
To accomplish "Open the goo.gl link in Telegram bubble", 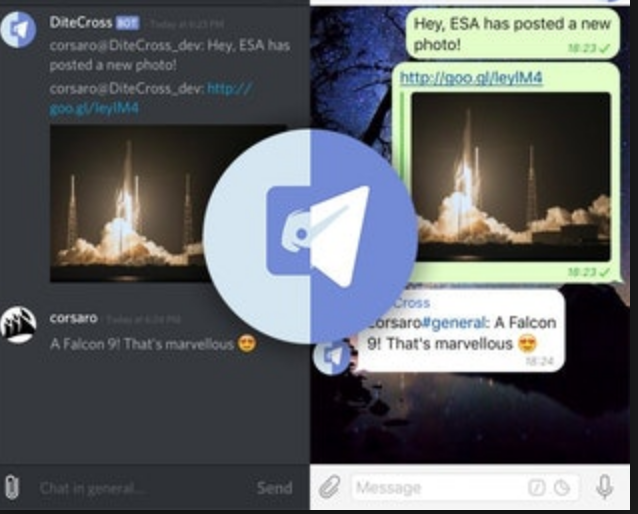I will point(471,77).
